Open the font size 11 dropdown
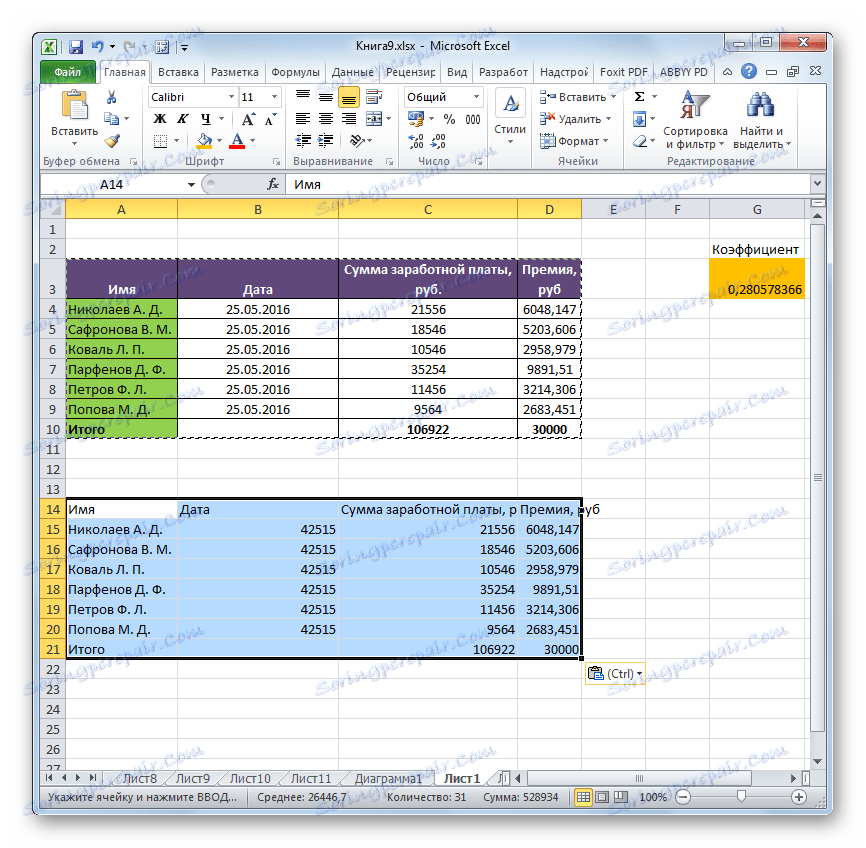 coord(274,97)
